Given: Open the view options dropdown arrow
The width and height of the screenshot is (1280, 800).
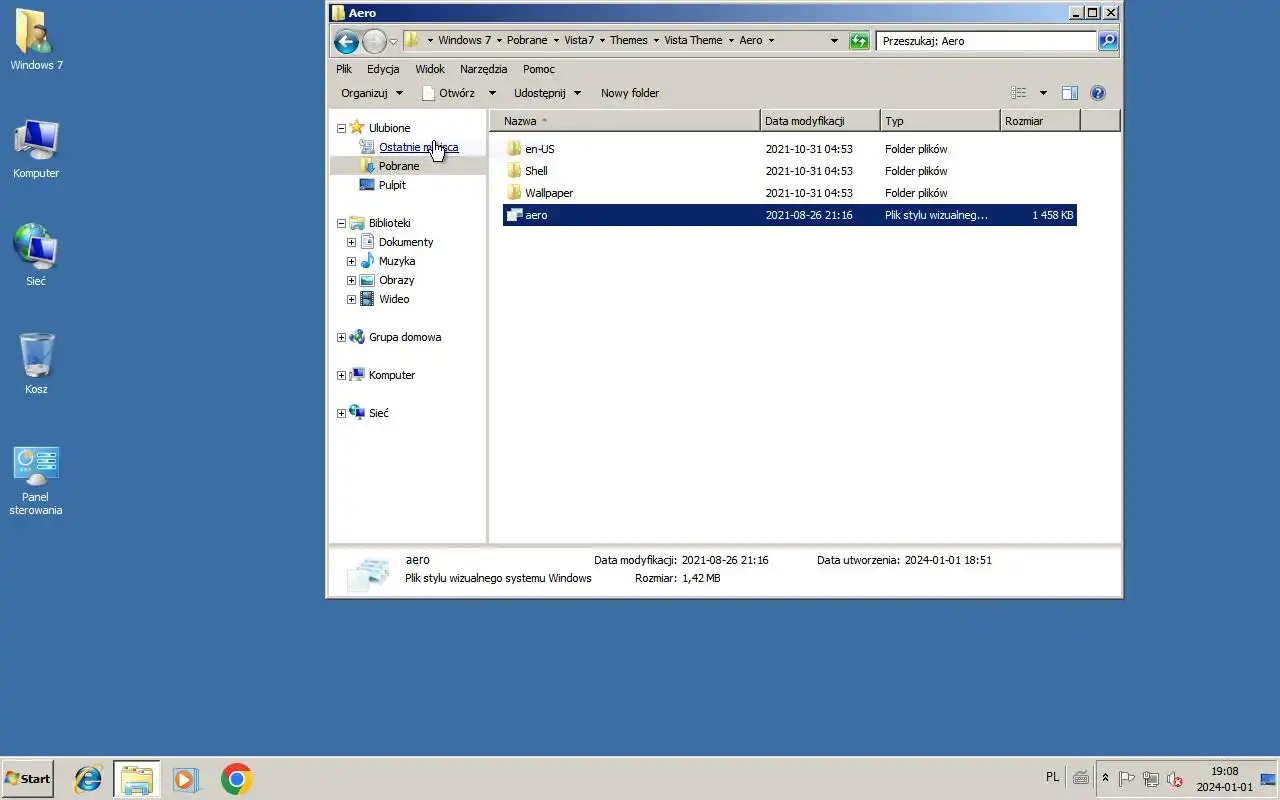Looking at the screenshot, I should pos(1043,93).
